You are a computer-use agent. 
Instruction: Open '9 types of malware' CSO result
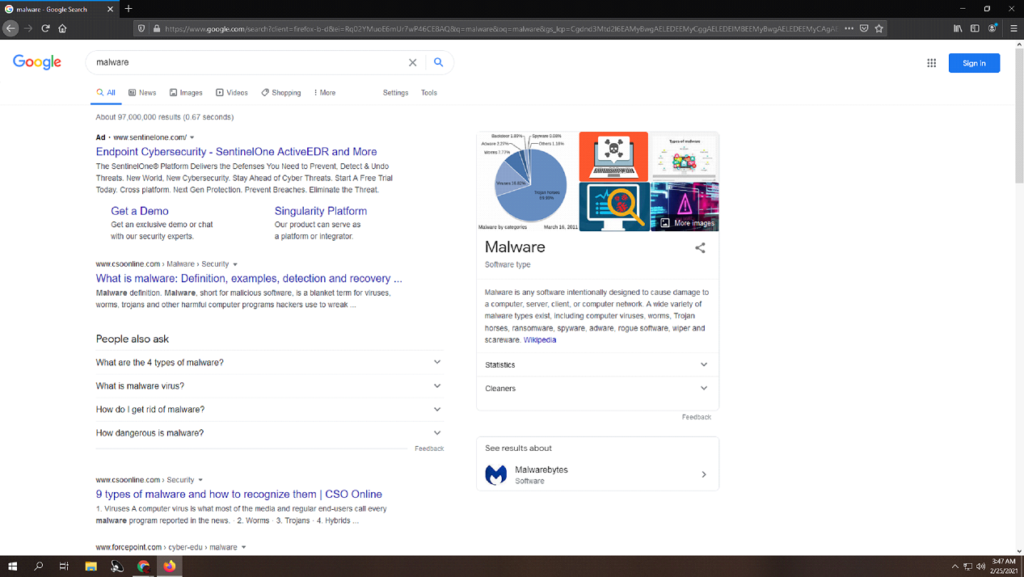239,494
